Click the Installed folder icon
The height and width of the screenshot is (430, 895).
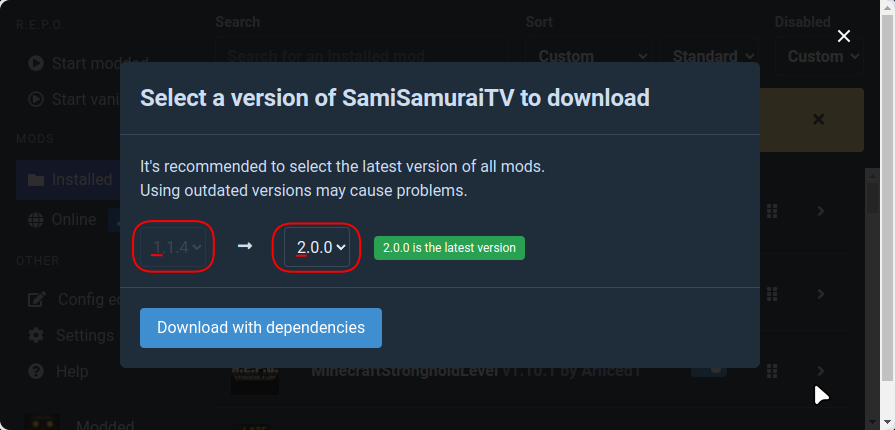coord(36,180)
